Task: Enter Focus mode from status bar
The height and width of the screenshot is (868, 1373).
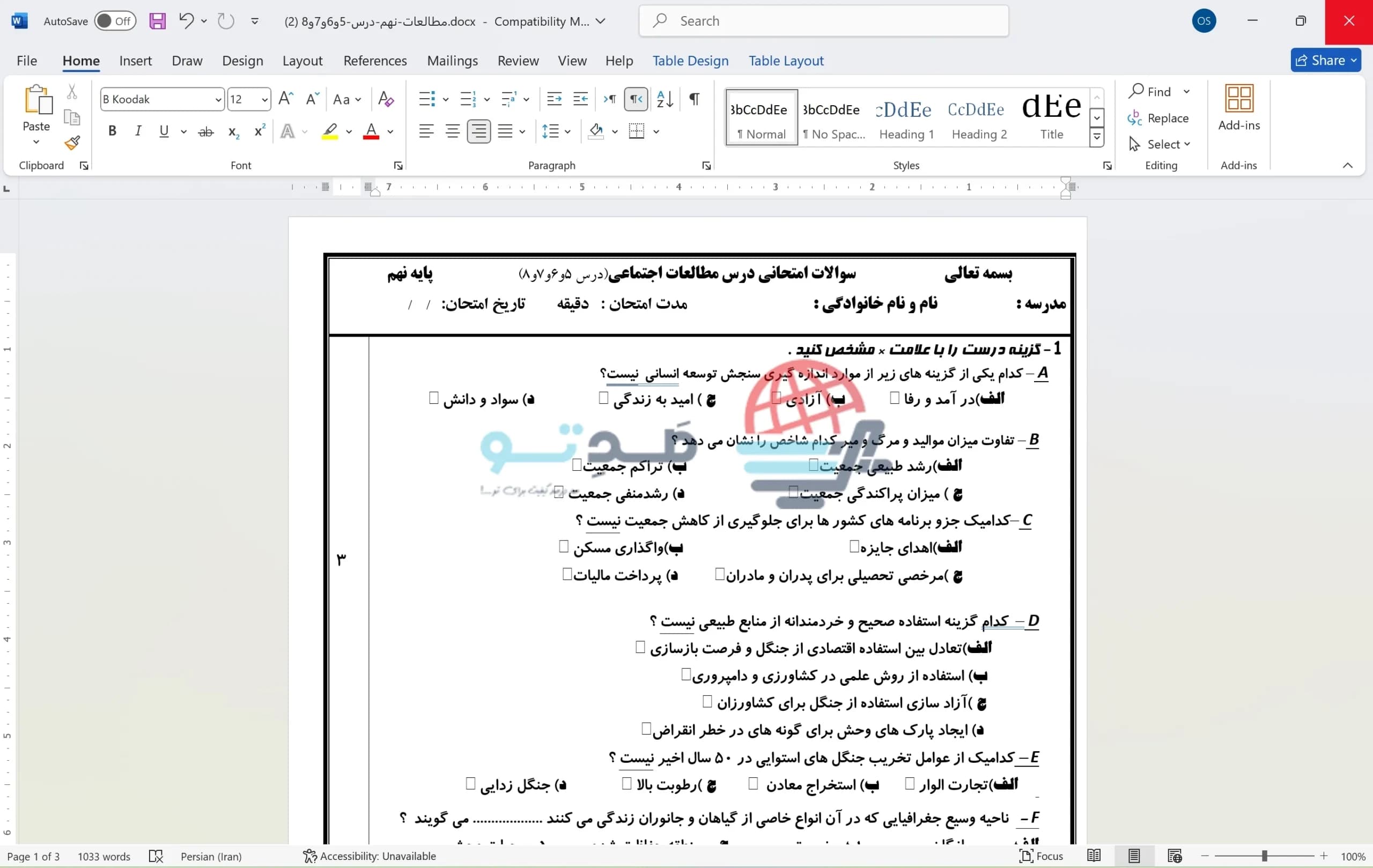Action: 1041,856
